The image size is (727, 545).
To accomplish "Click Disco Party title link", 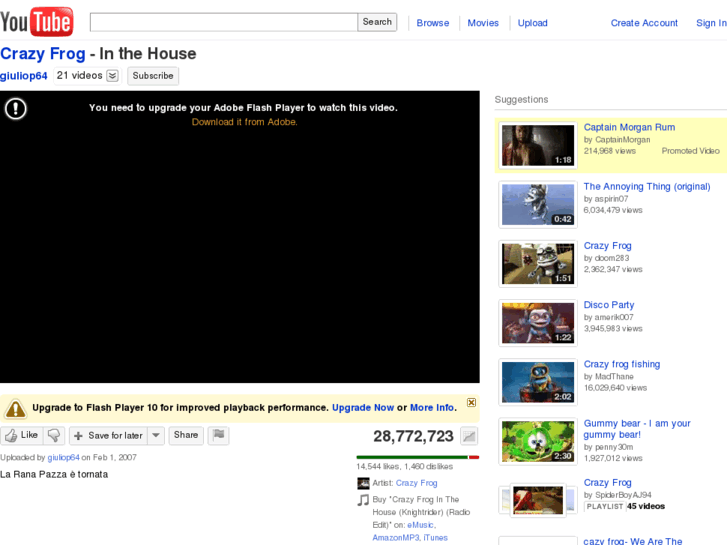I will coord(609,305).
